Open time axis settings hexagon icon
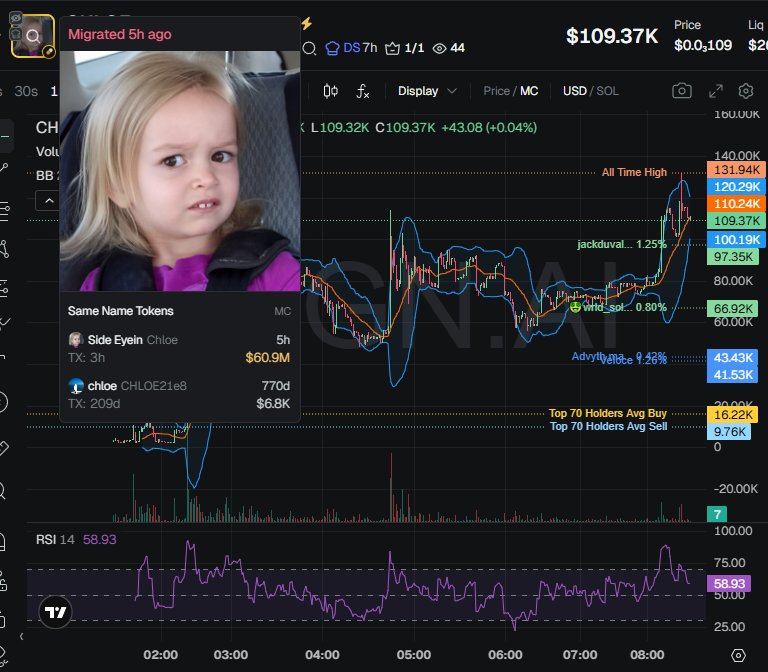Viewport: 768px width, 672px height. pos(738,655)
